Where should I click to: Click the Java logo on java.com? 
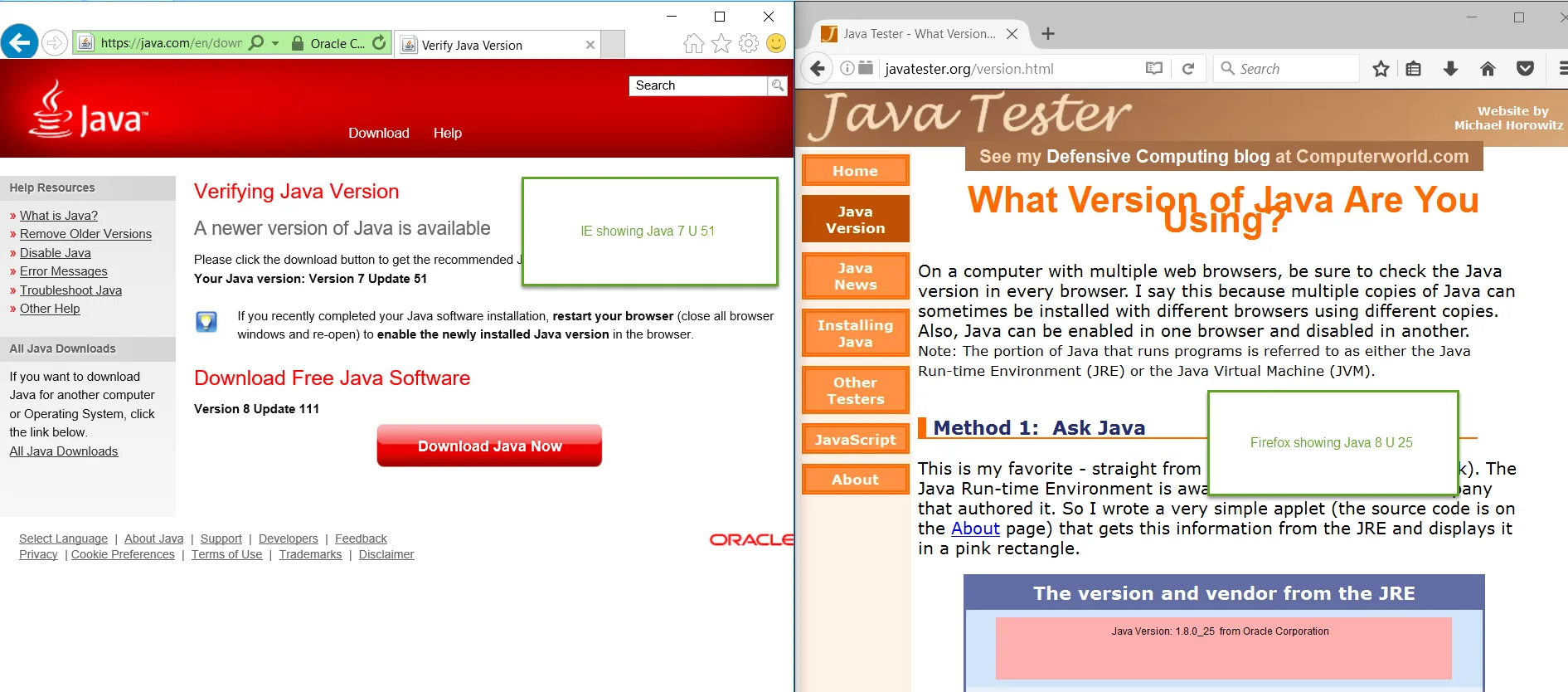pyautogui.click(x=88, y=110)
